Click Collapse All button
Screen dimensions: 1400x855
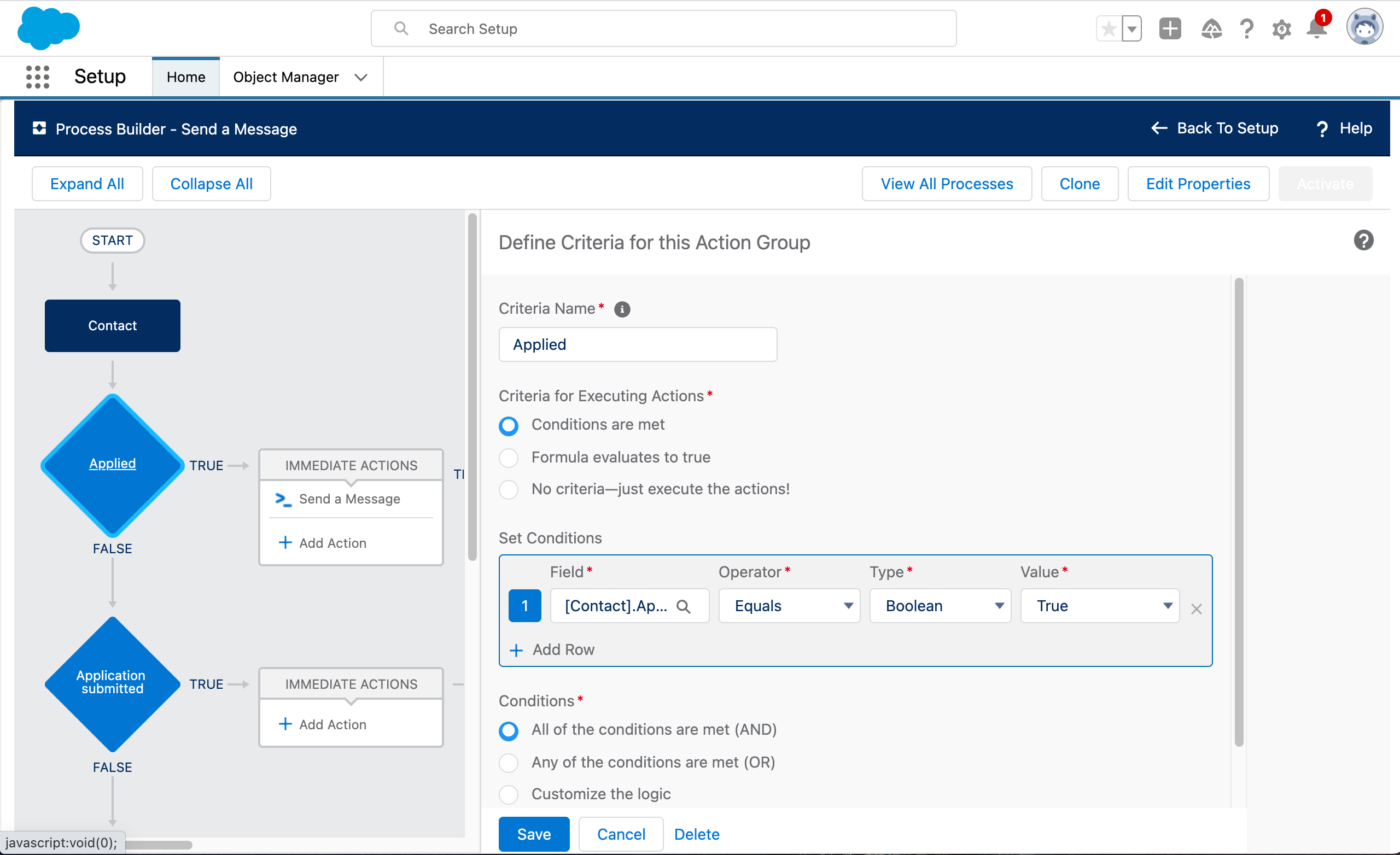[211, 184]
